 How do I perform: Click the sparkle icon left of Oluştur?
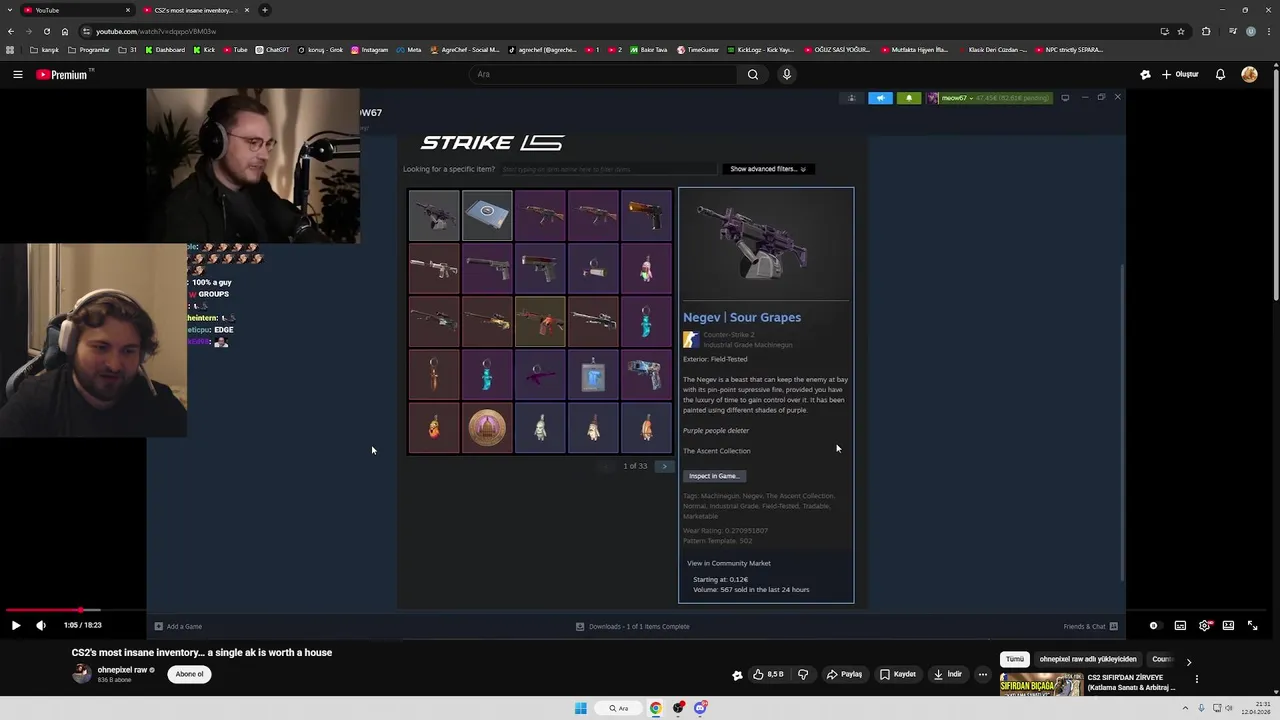[1145, 74]
